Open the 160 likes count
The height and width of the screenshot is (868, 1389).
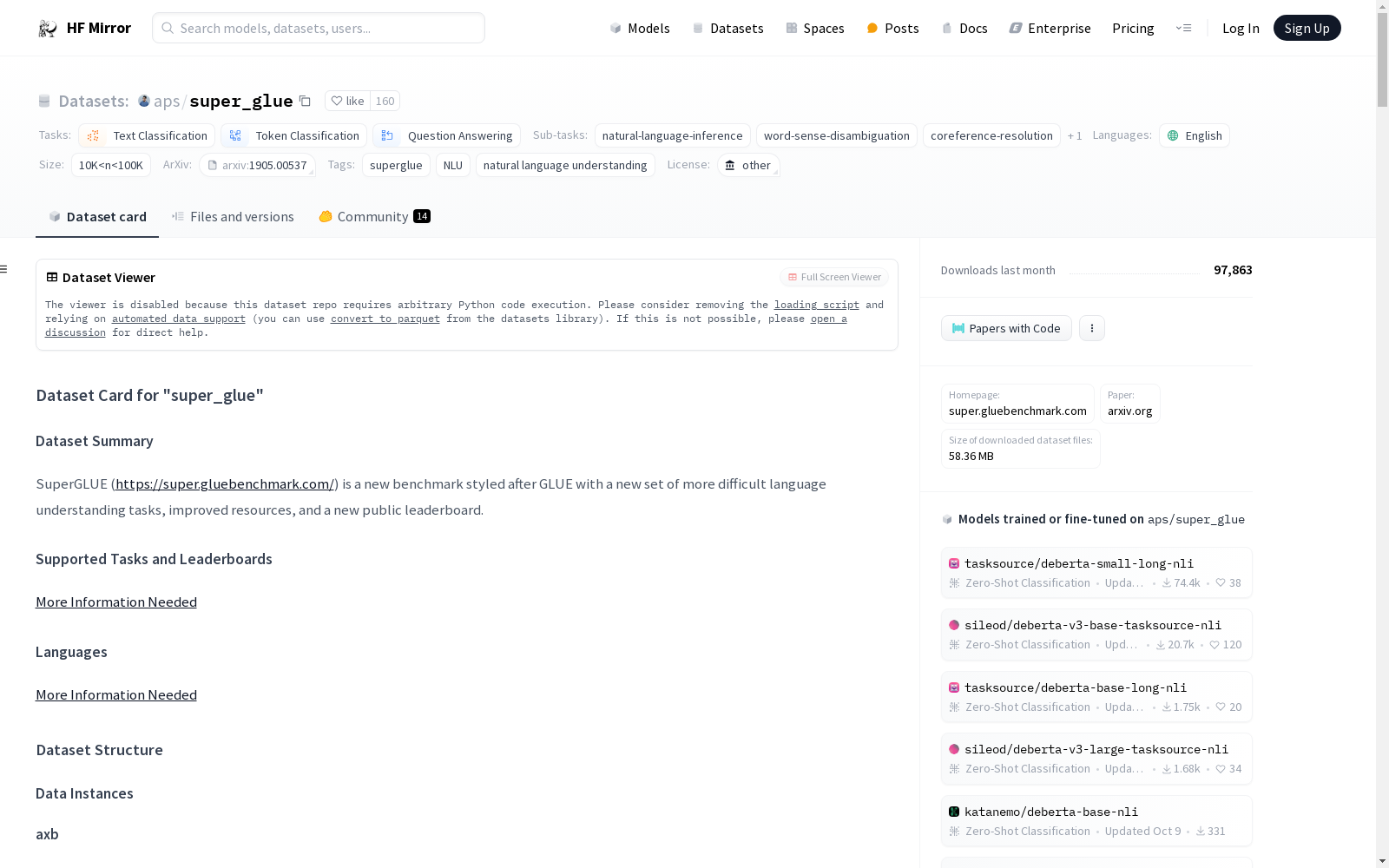click(385, 101)
